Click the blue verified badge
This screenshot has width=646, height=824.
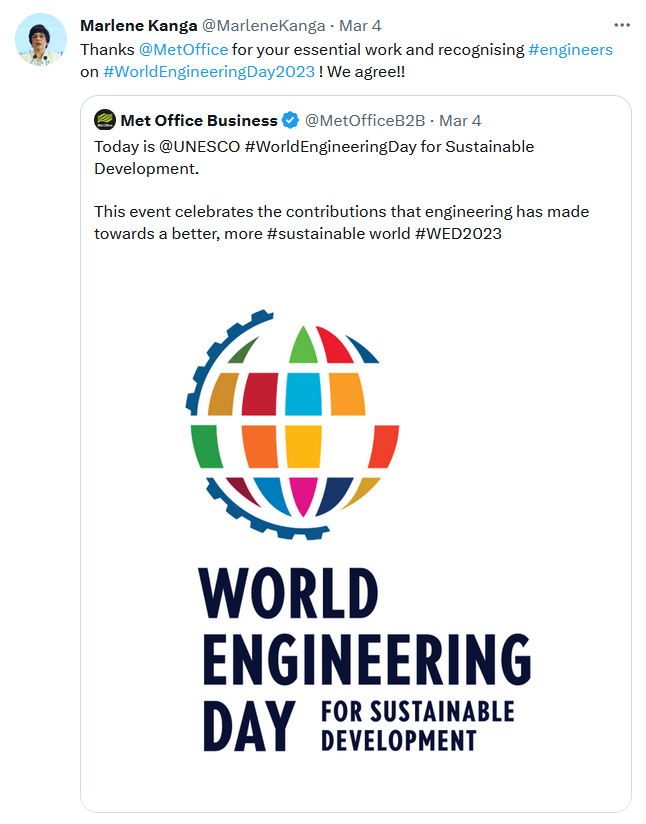290,121
